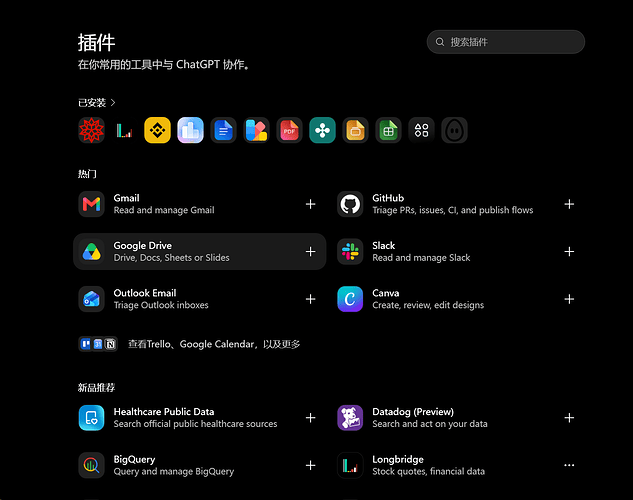Image resolution: width=633 pixels, height=500 pixels.
Task: Add the Outlook Email plugin
Action: pyautogui.click(x=310, y=299)
